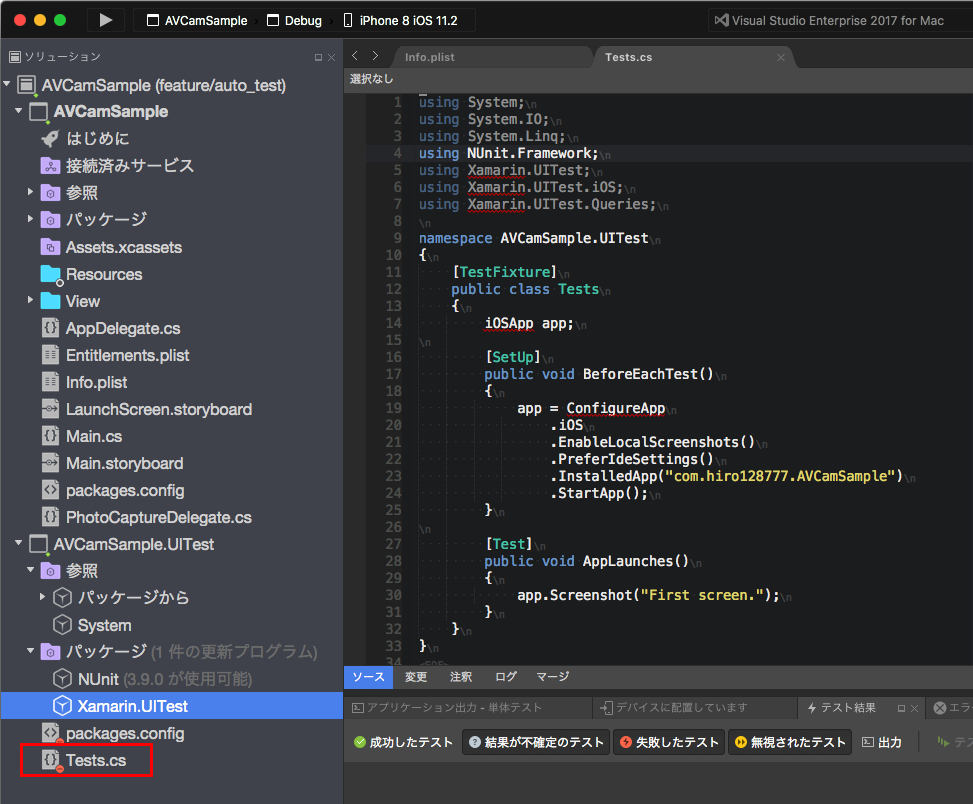Viewport: 973px width, 804px height.
Task: Switch to the ソース view tab
Action: pyautogui.click(x=368, y=677)
